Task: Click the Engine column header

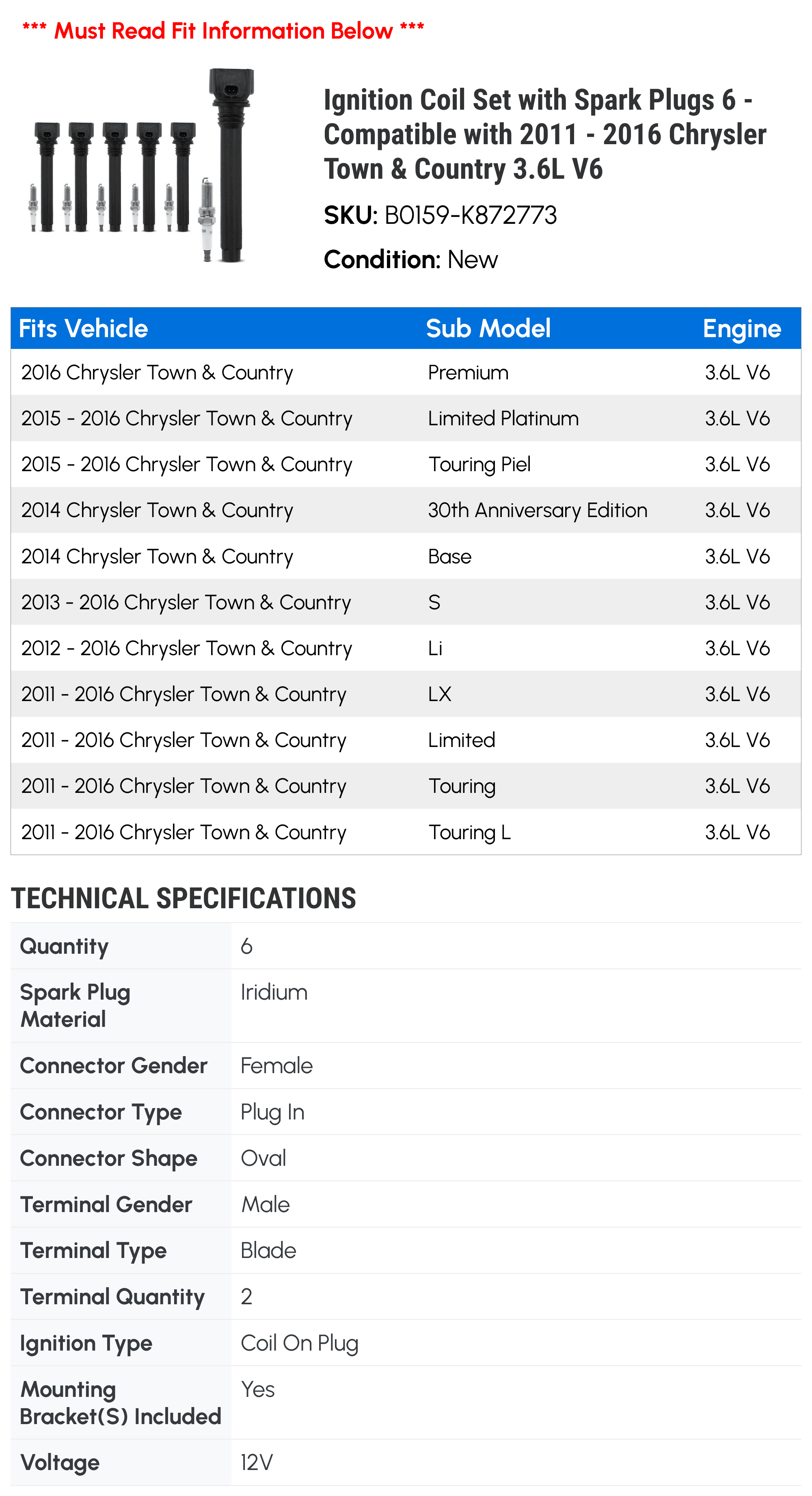Action: pos(742,329)
